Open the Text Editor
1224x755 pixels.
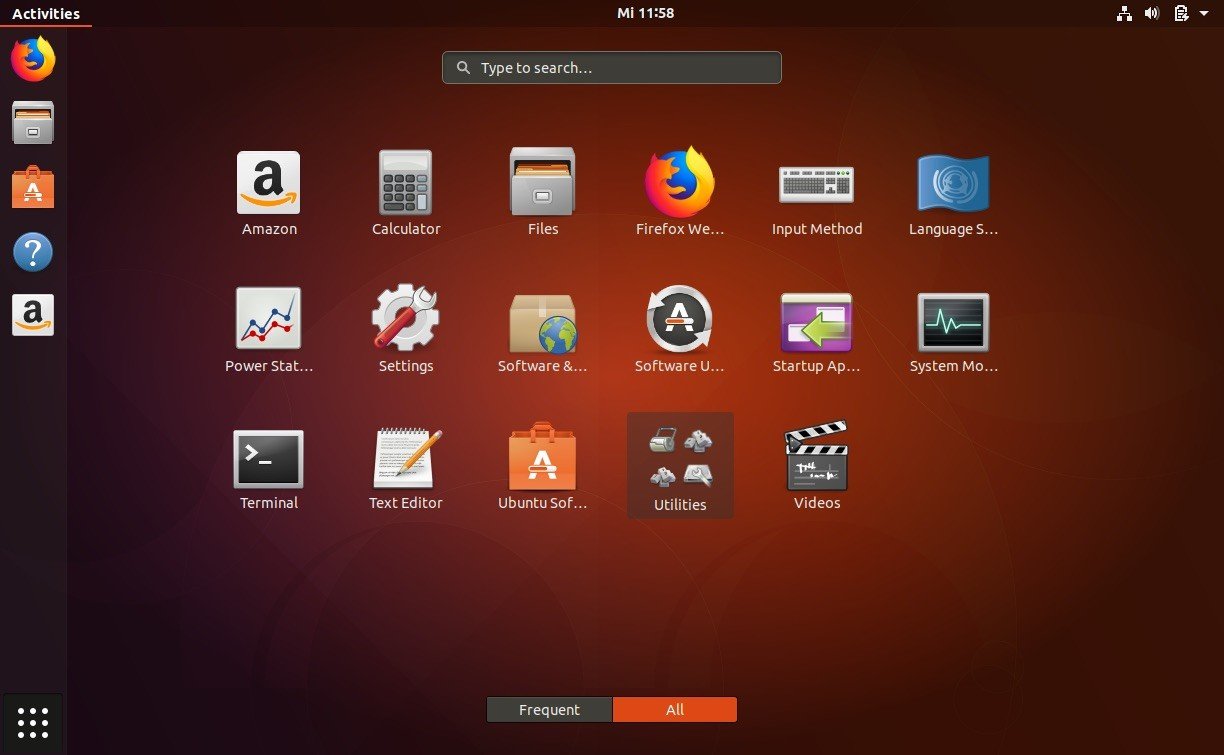tap(406, 457)
